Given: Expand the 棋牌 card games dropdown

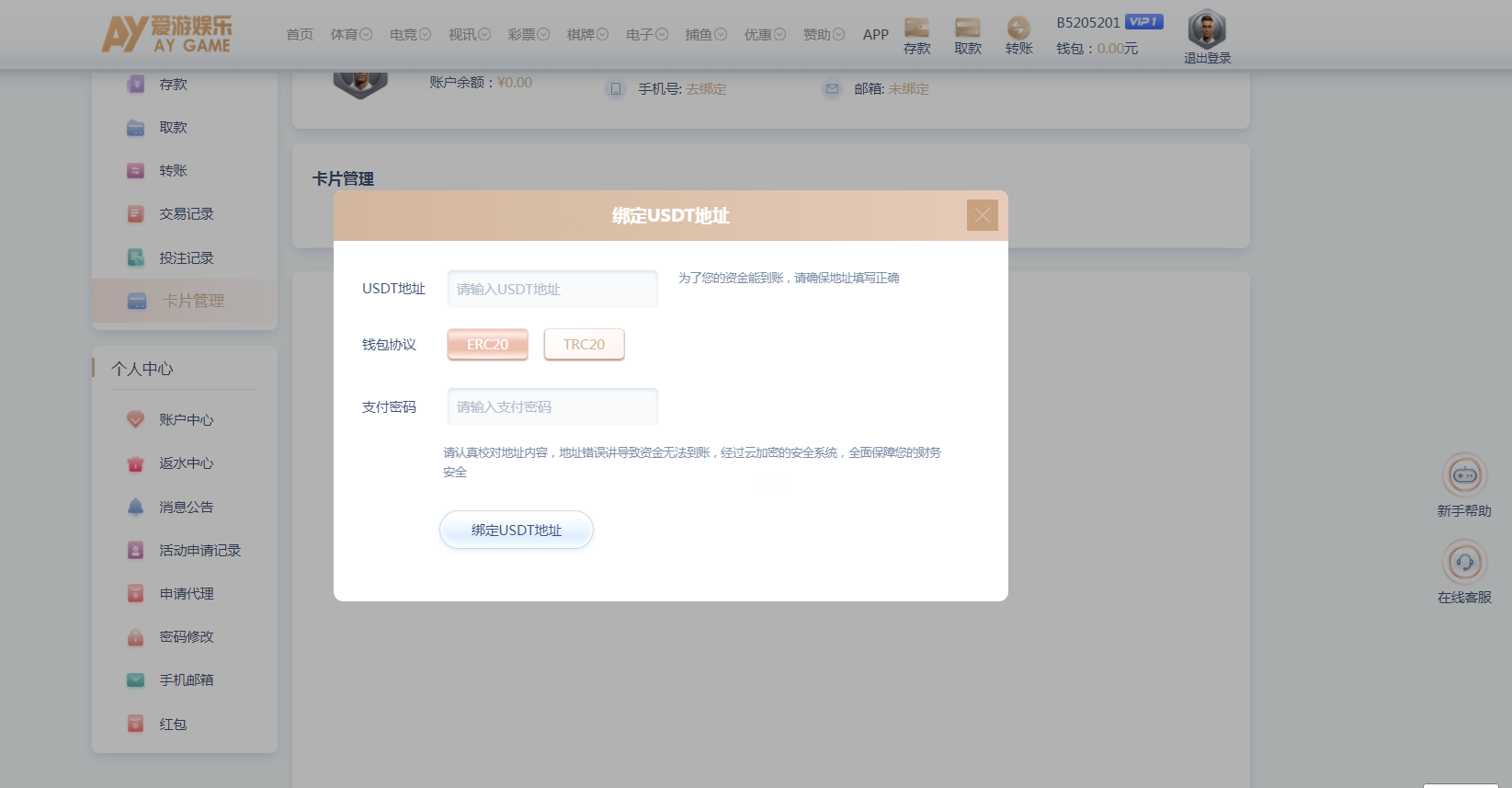Looking at the screenshot, I should [587, 35].
